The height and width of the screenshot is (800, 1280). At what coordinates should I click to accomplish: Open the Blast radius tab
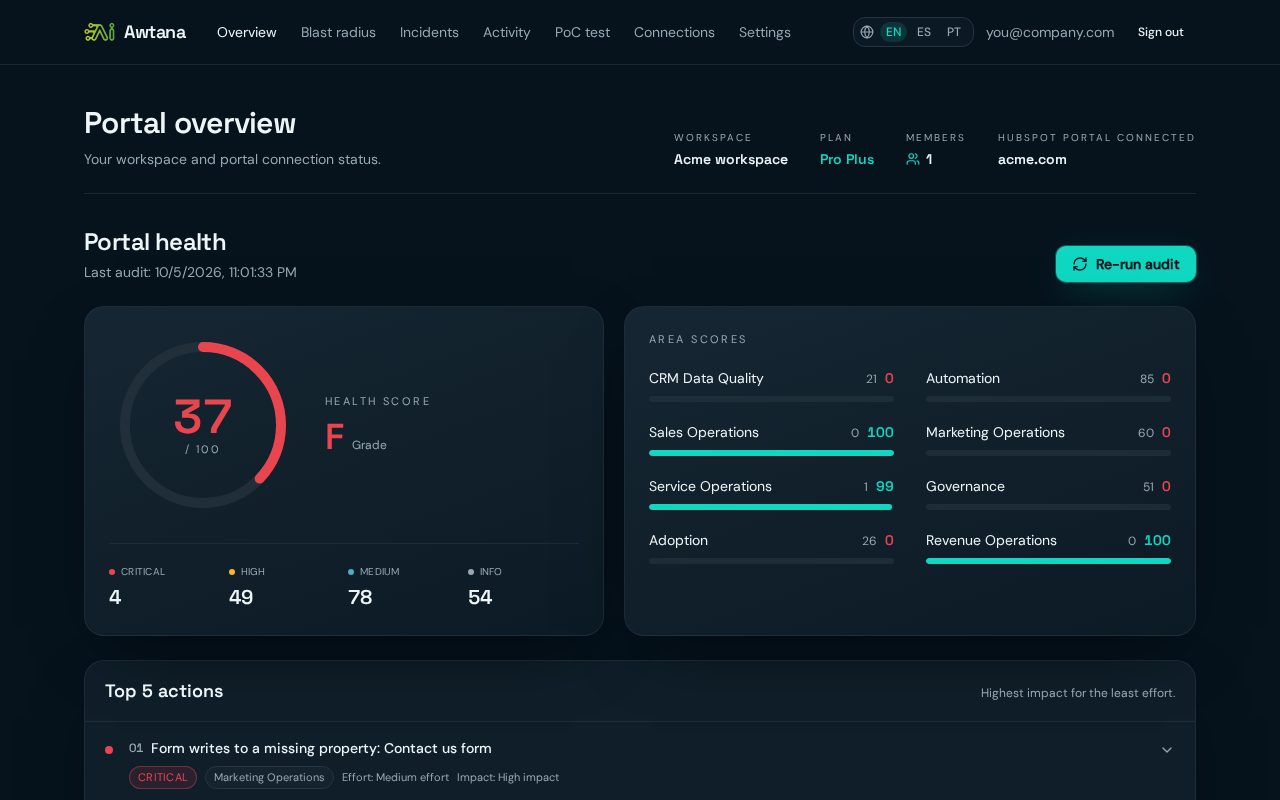pos(338,32)
